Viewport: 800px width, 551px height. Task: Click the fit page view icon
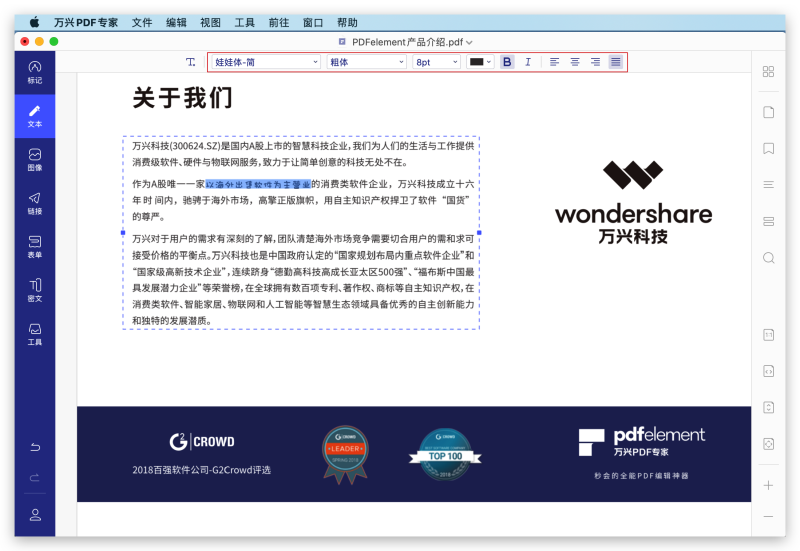[768, 444]
